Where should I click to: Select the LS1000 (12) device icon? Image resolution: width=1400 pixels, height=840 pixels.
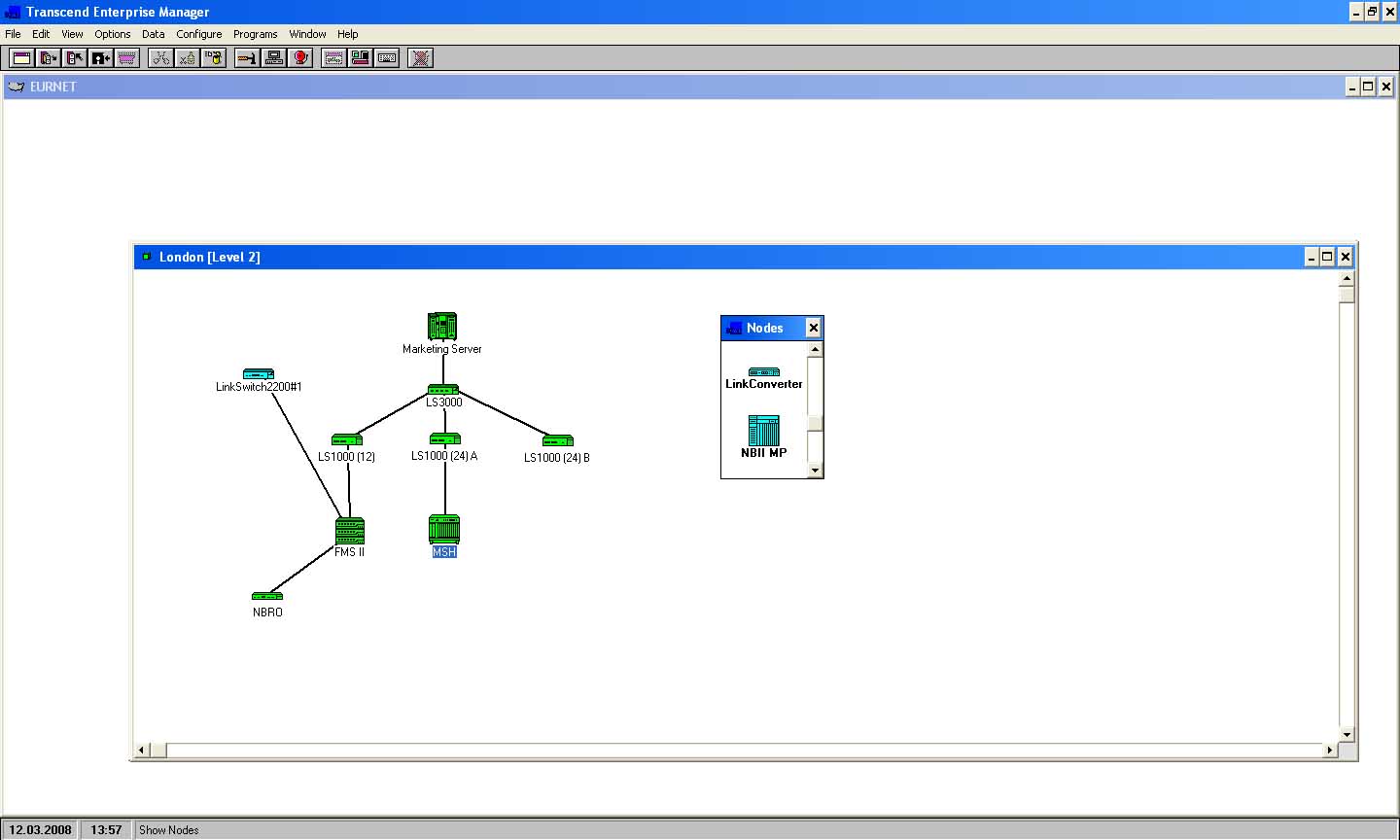347,440
